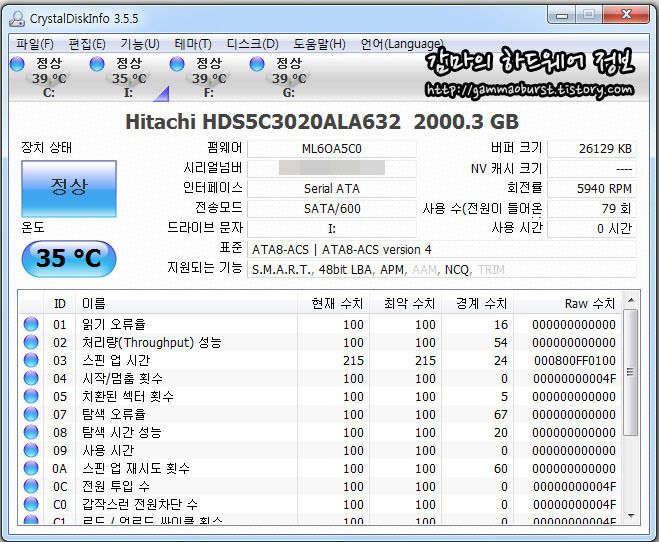The width and height of the screenshot is (659, 542).
Task: Click status orb for attribute 01 읽기 오류율
Action: (x=31, y=324)
